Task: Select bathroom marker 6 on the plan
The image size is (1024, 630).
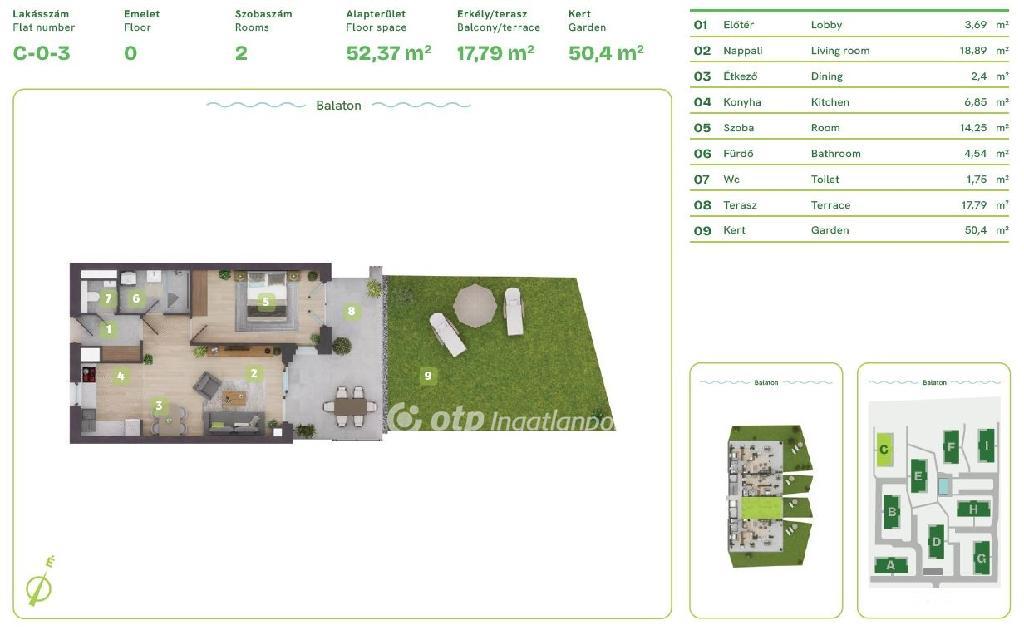Action: coord(137,298)
